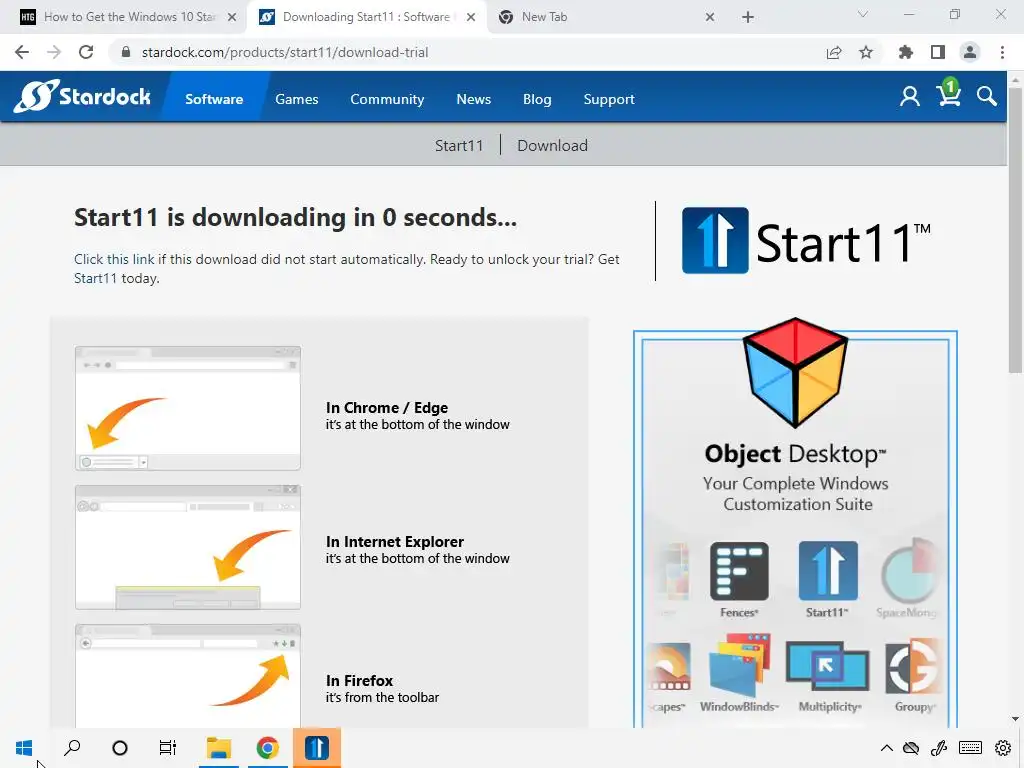Viewport: 1024px width, 768px height.
Task: Open File Explorer from the taskbar
Action: pos(219,748)
